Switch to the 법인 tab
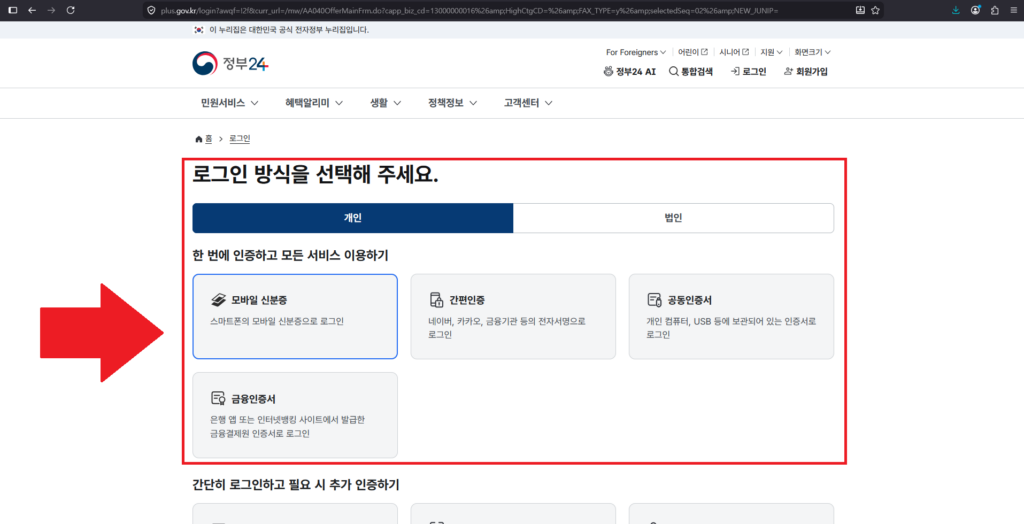 (x=673, y=218)
